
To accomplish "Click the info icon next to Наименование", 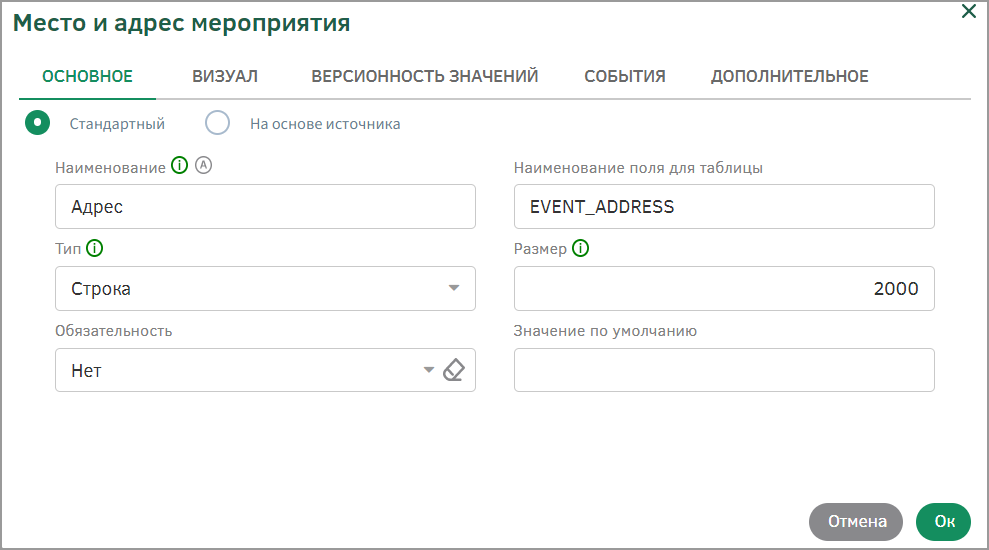I will tap(180, 166).
